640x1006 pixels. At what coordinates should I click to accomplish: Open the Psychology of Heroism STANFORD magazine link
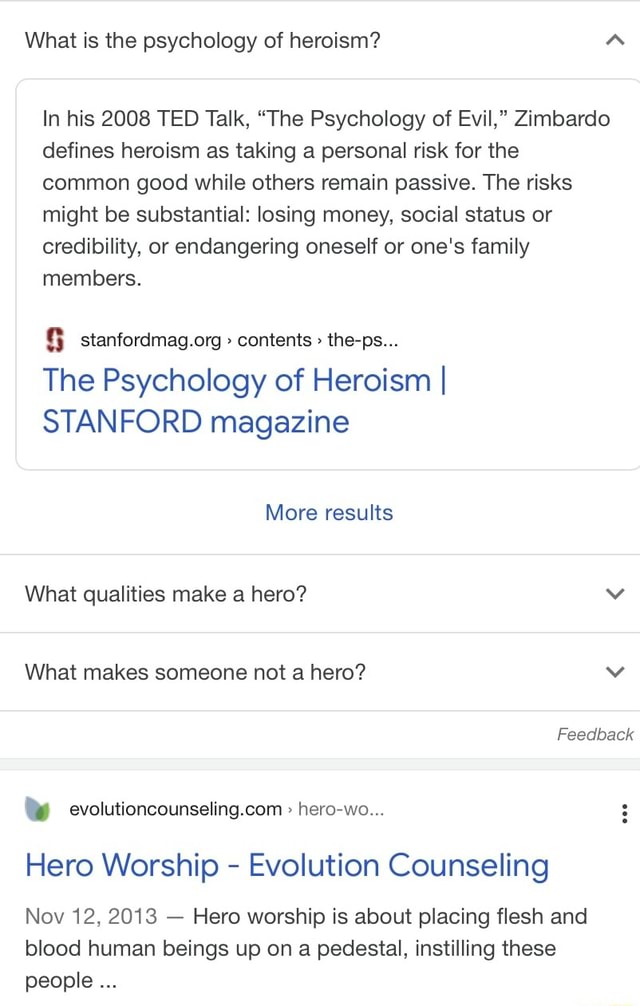click(x=243, y=402)
